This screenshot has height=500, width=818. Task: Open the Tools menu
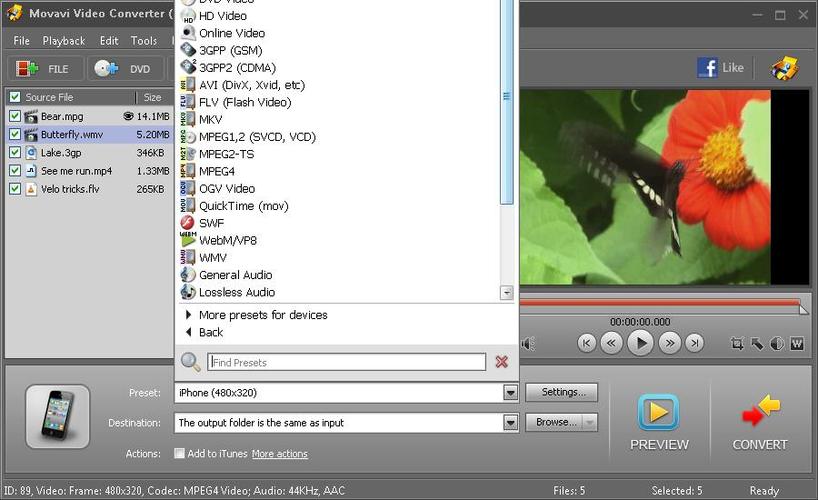coord(143,41)
